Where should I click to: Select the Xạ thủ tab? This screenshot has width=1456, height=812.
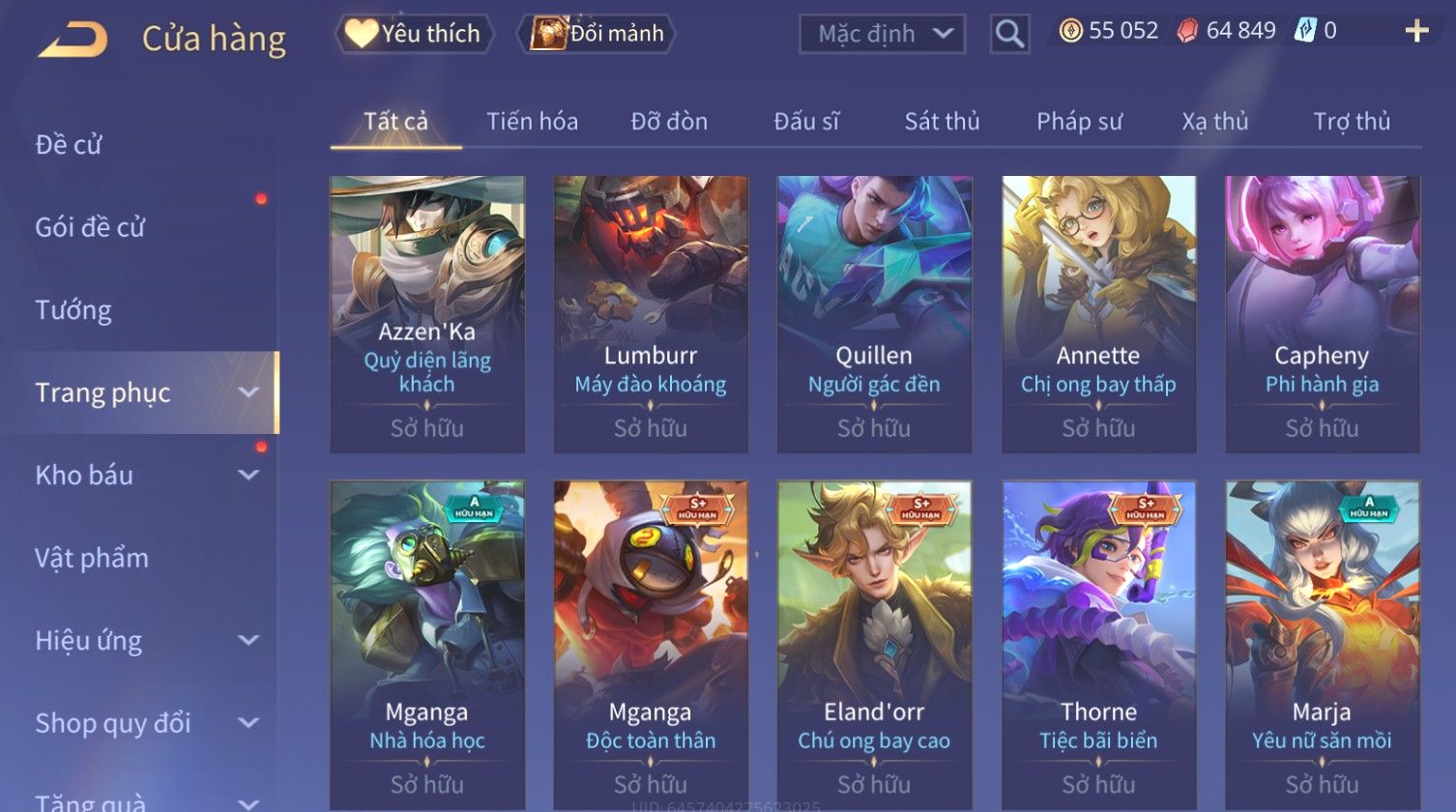pos(1215,122)
